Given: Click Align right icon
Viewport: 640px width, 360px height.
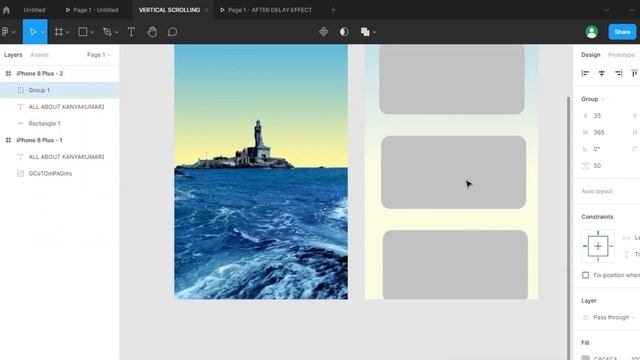Looking at the screenshot, I should (x=619, y=73).
